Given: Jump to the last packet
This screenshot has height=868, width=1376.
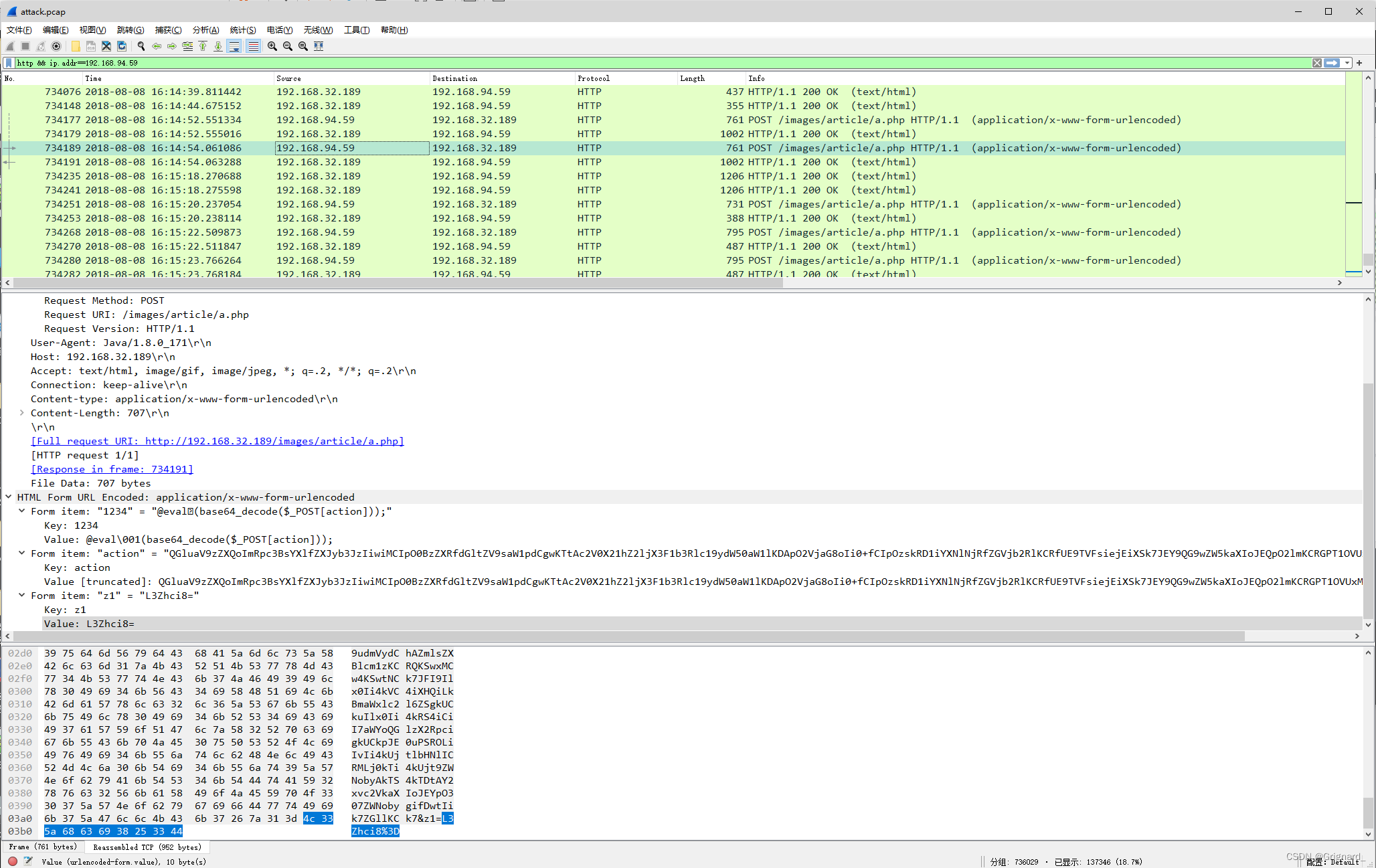Looking at the screenshot, I should click(218, 46).
